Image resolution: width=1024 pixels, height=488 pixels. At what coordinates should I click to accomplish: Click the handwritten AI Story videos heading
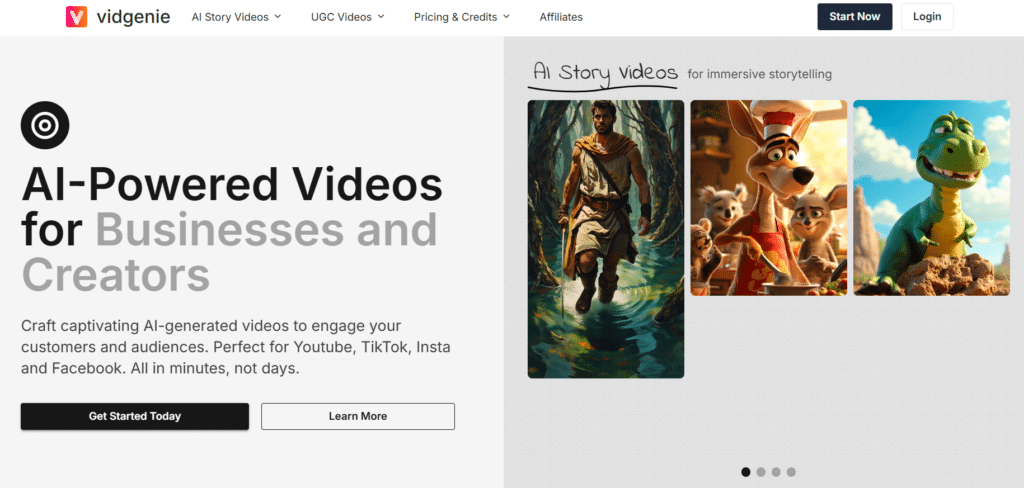click(605, 73)
